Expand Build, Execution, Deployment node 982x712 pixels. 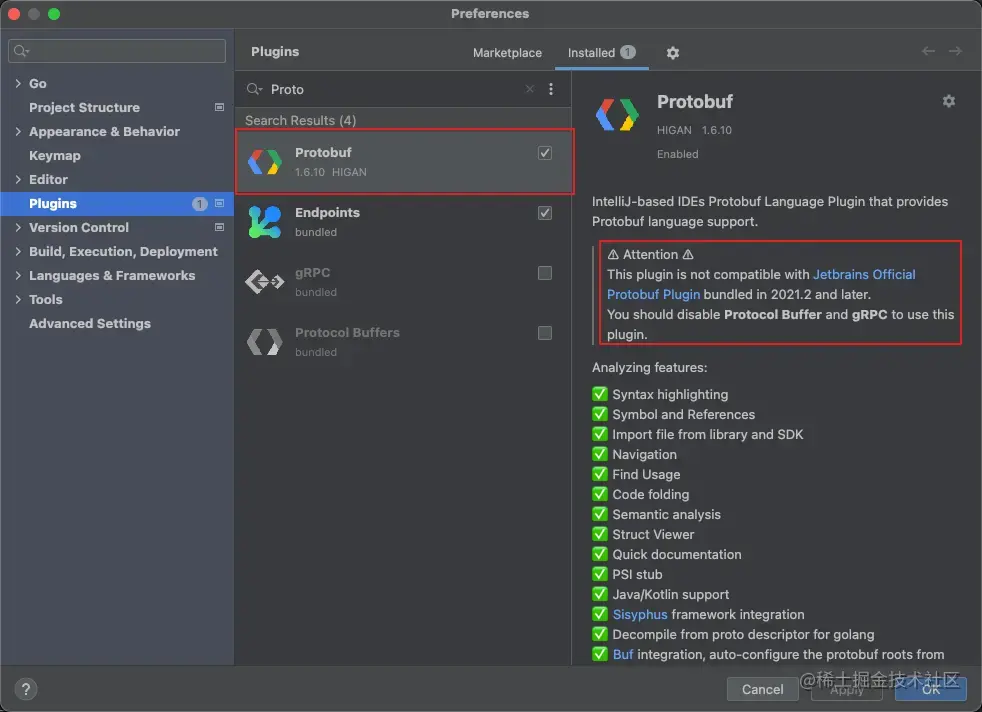(x=18, y=251)
